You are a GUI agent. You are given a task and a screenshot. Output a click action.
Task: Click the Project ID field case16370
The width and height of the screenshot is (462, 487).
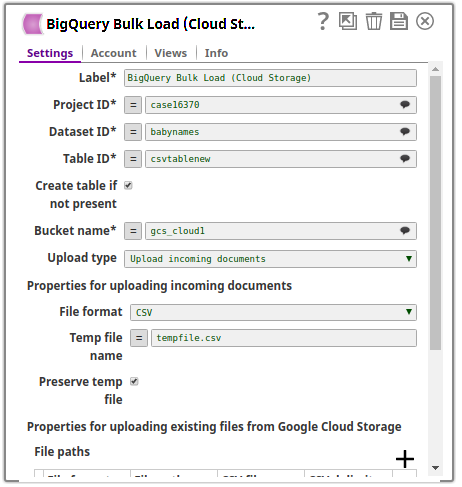281,105
